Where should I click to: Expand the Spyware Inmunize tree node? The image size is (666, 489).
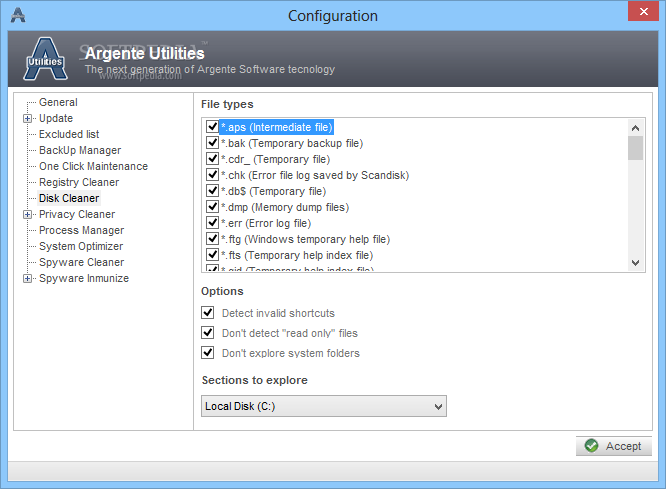coord(27,279)
